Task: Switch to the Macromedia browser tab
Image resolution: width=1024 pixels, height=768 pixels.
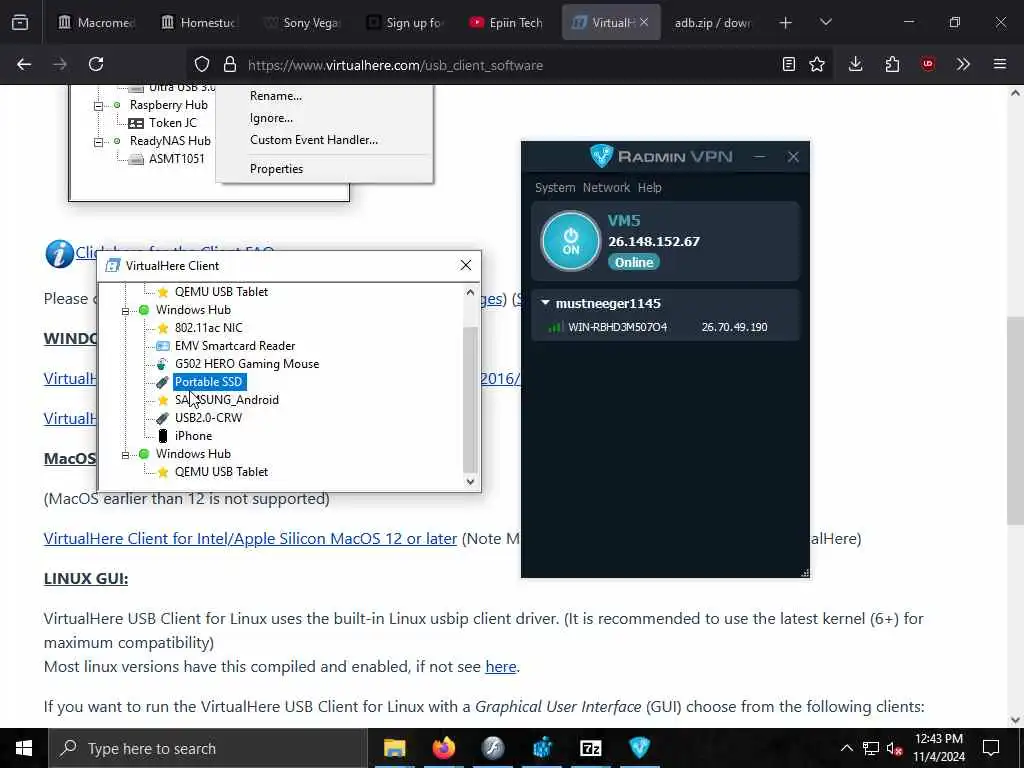Action: [x=96, y=23]
